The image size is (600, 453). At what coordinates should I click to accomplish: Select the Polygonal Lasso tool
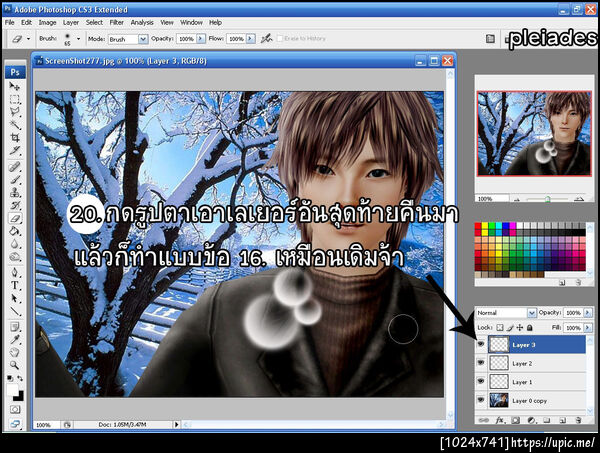15,112
